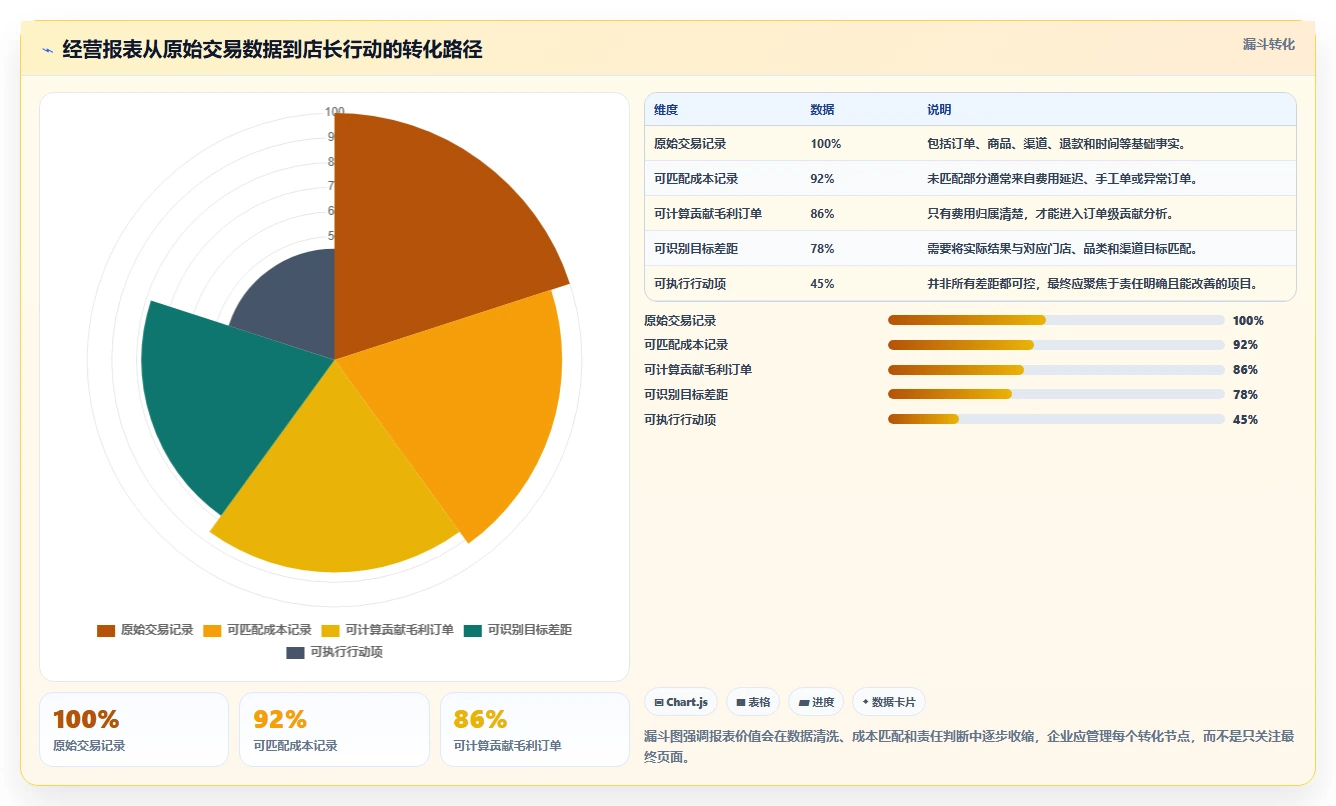Screen dimensions: 1336x806
Task: Click the 可识别目标差距 progress bar
Action: (x=1056, y=395)
